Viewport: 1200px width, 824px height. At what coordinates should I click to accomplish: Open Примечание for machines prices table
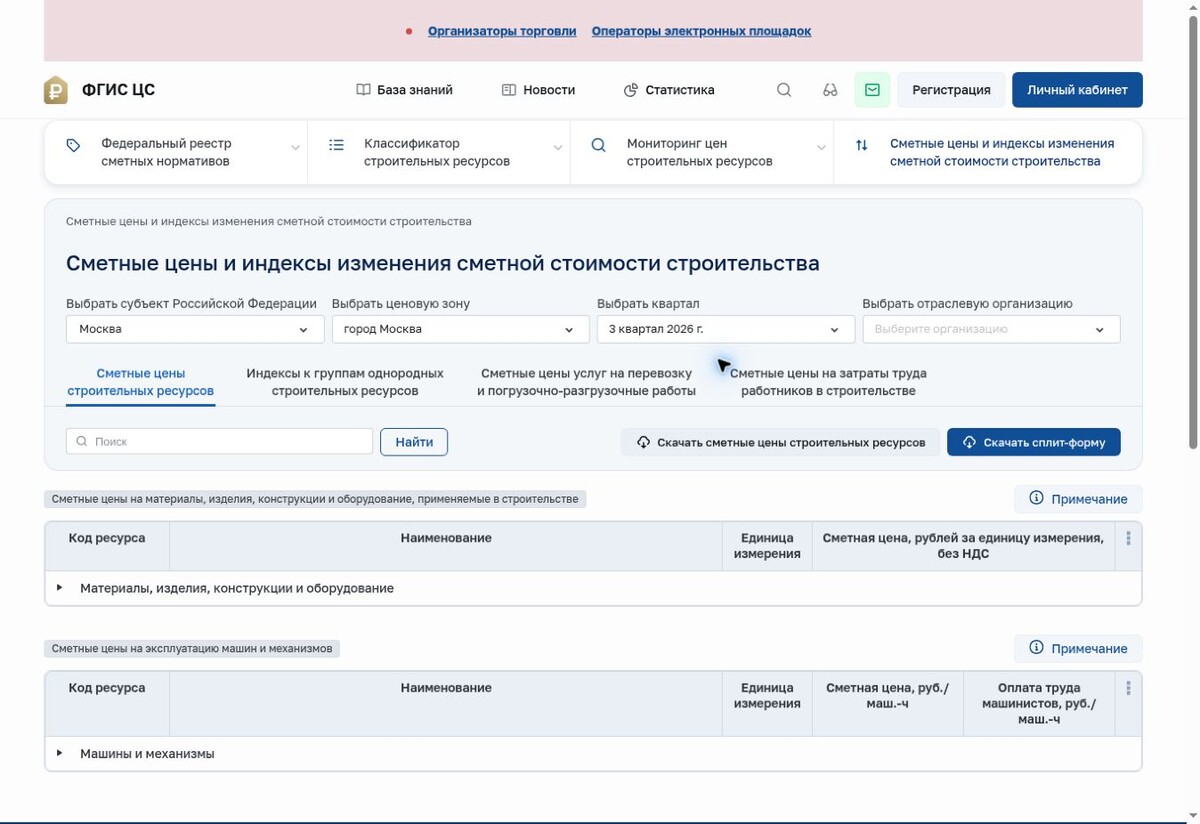[1078, 649]
